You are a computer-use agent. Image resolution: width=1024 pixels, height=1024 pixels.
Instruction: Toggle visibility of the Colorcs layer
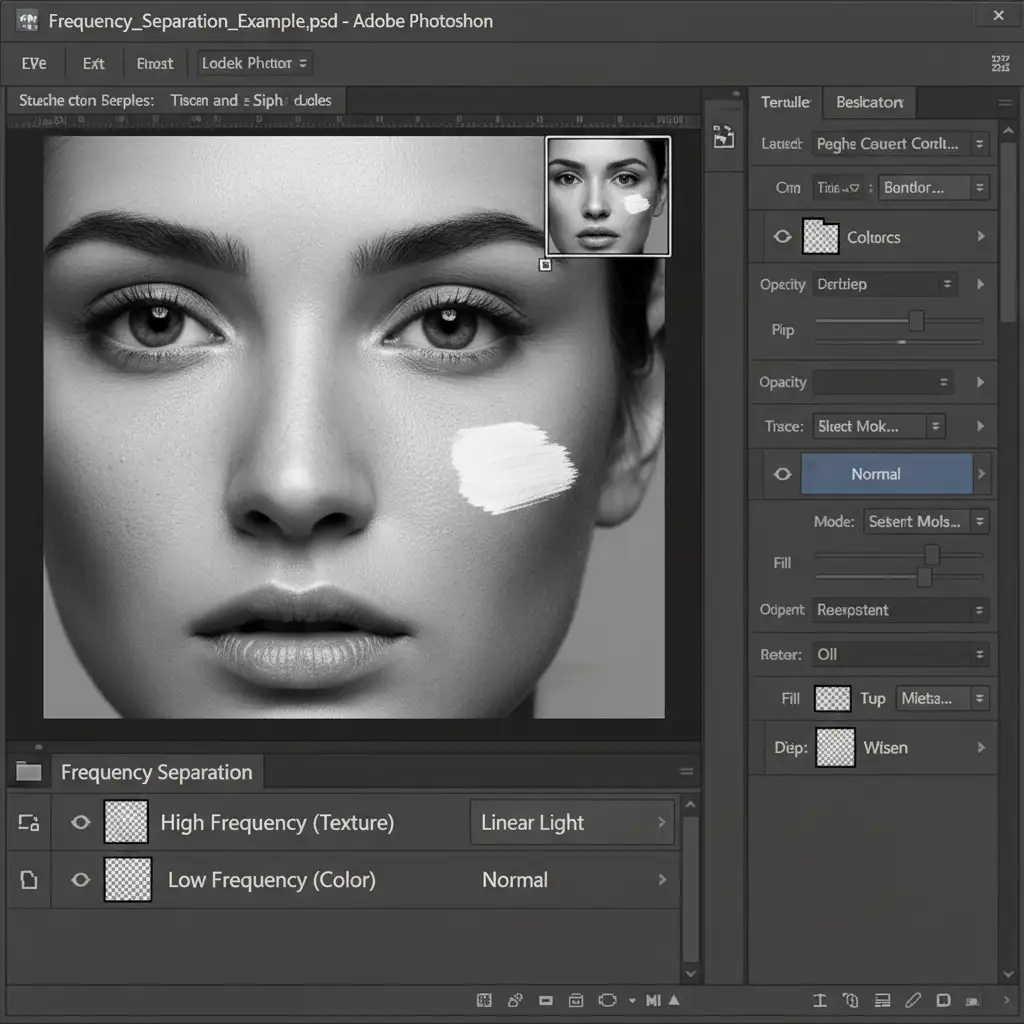pos(782,237)
